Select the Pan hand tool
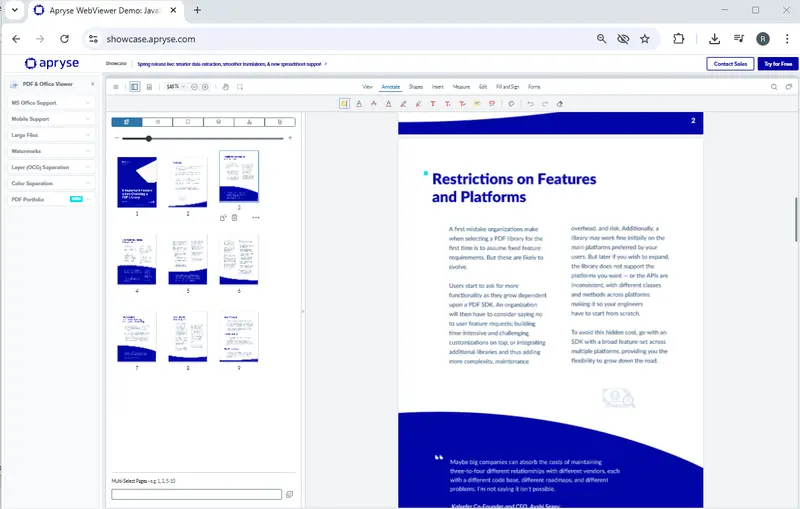Image resolution: width=800 pixels, height=509 pixels. coord(226,87)
